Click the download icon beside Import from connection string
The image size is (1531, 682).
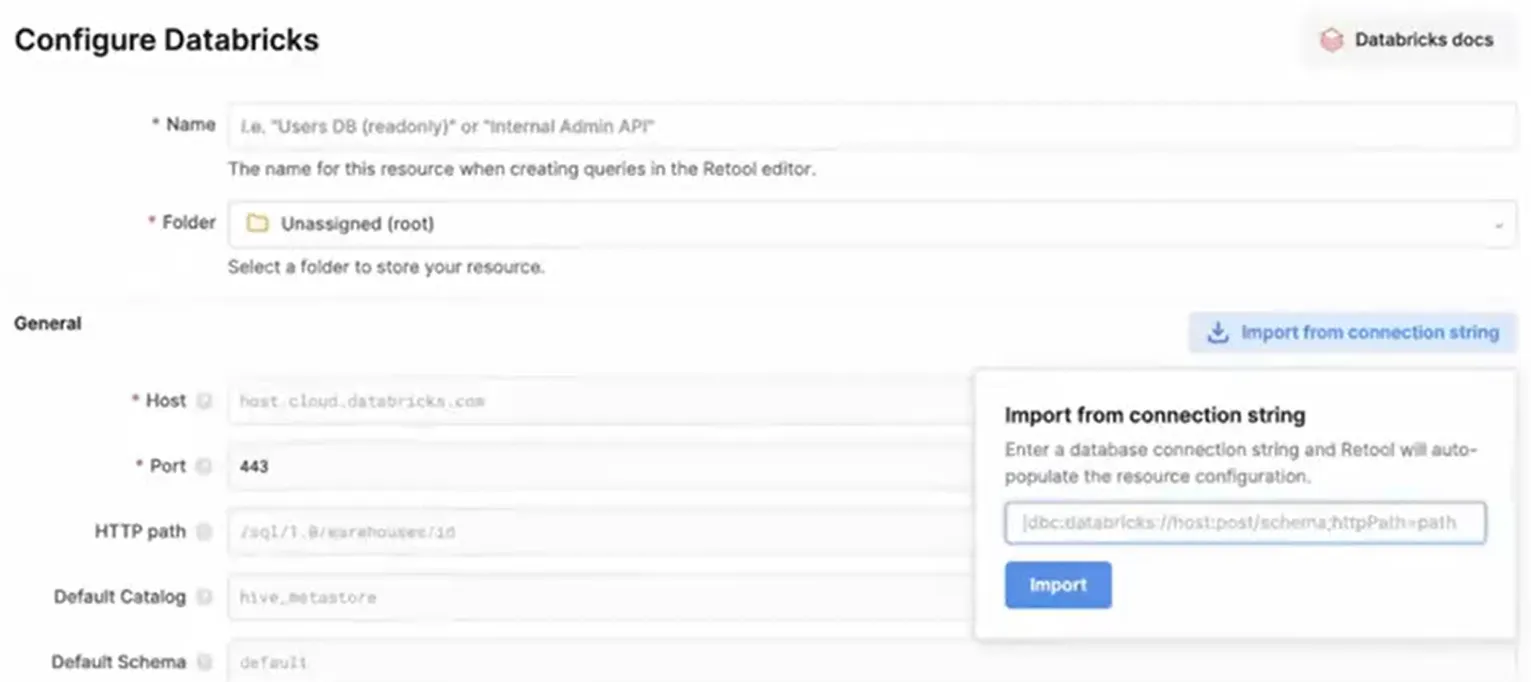tap(1217, 333)
